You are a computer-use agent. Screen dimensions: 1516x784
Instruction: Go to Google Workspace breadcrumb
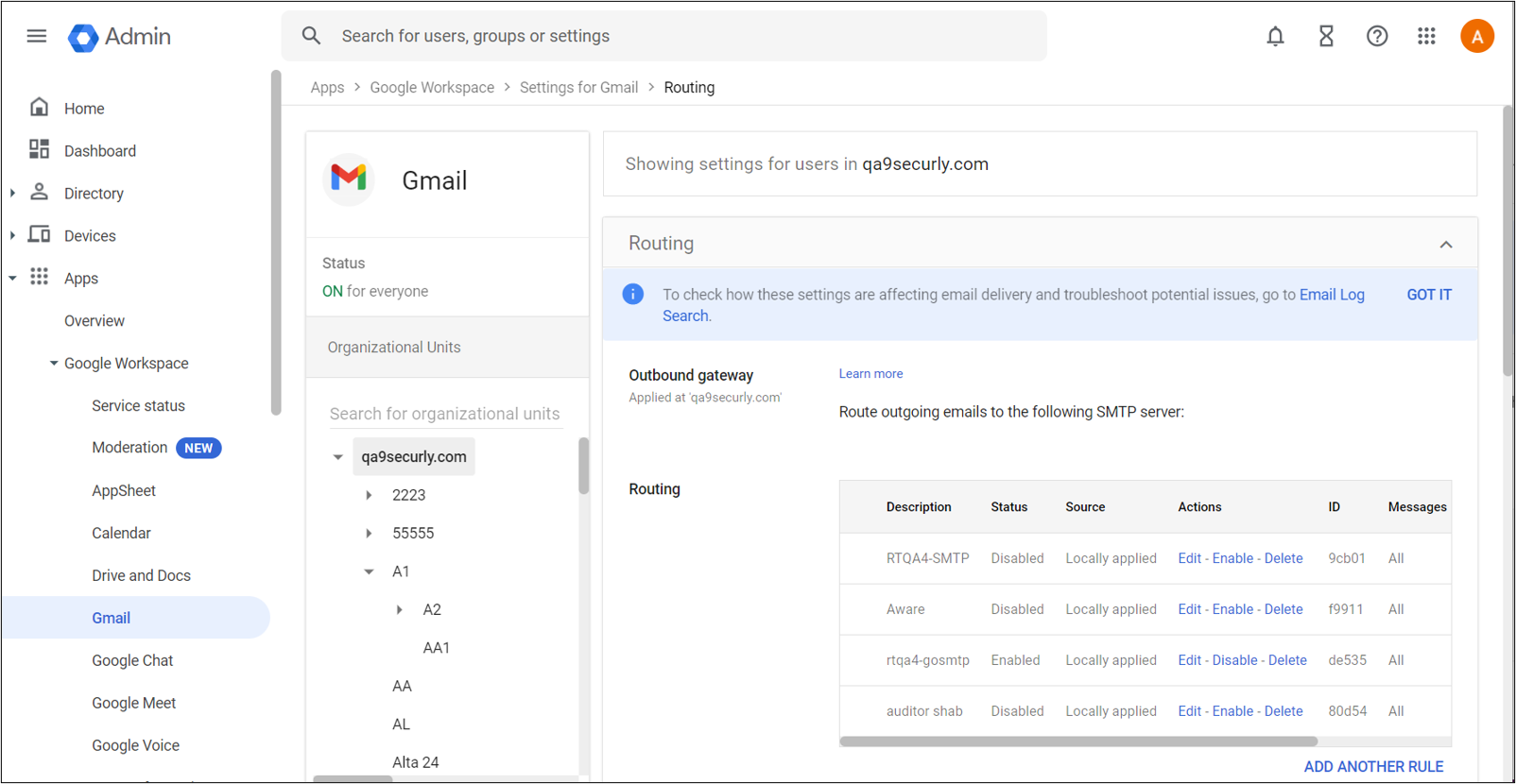coord(432,87)
